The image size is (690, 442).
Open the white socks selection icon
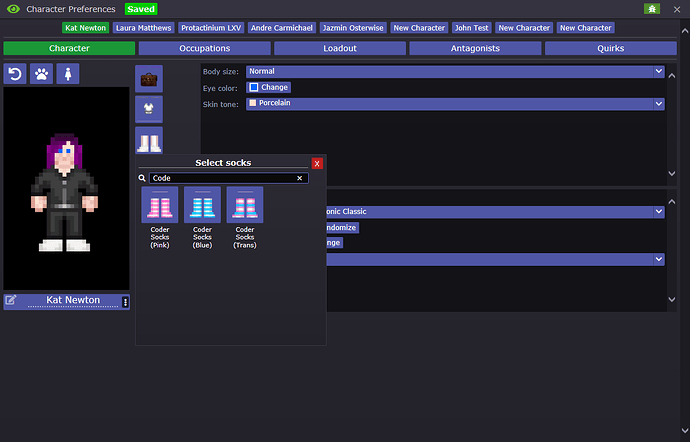tap(149, 140)
